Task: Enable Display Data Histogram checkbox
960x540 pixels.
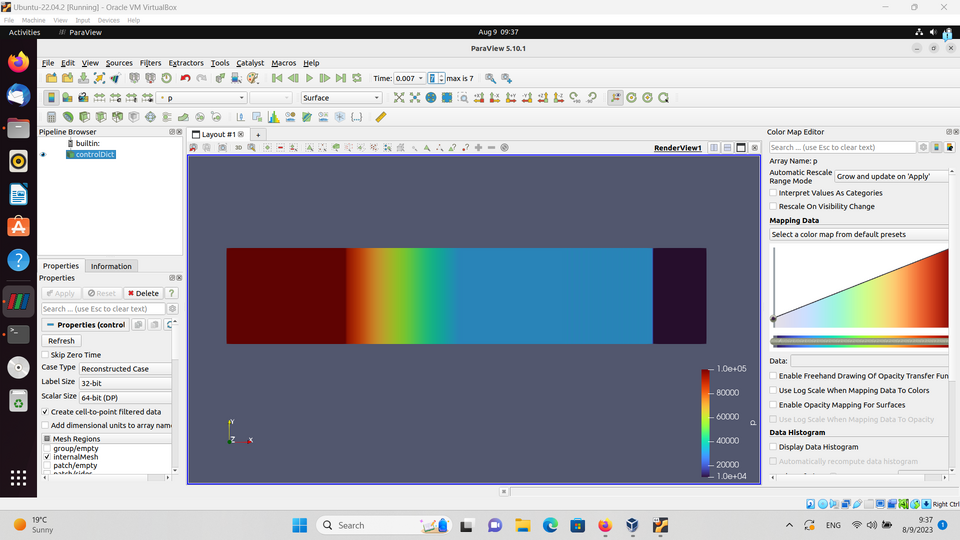Action: 773,447
